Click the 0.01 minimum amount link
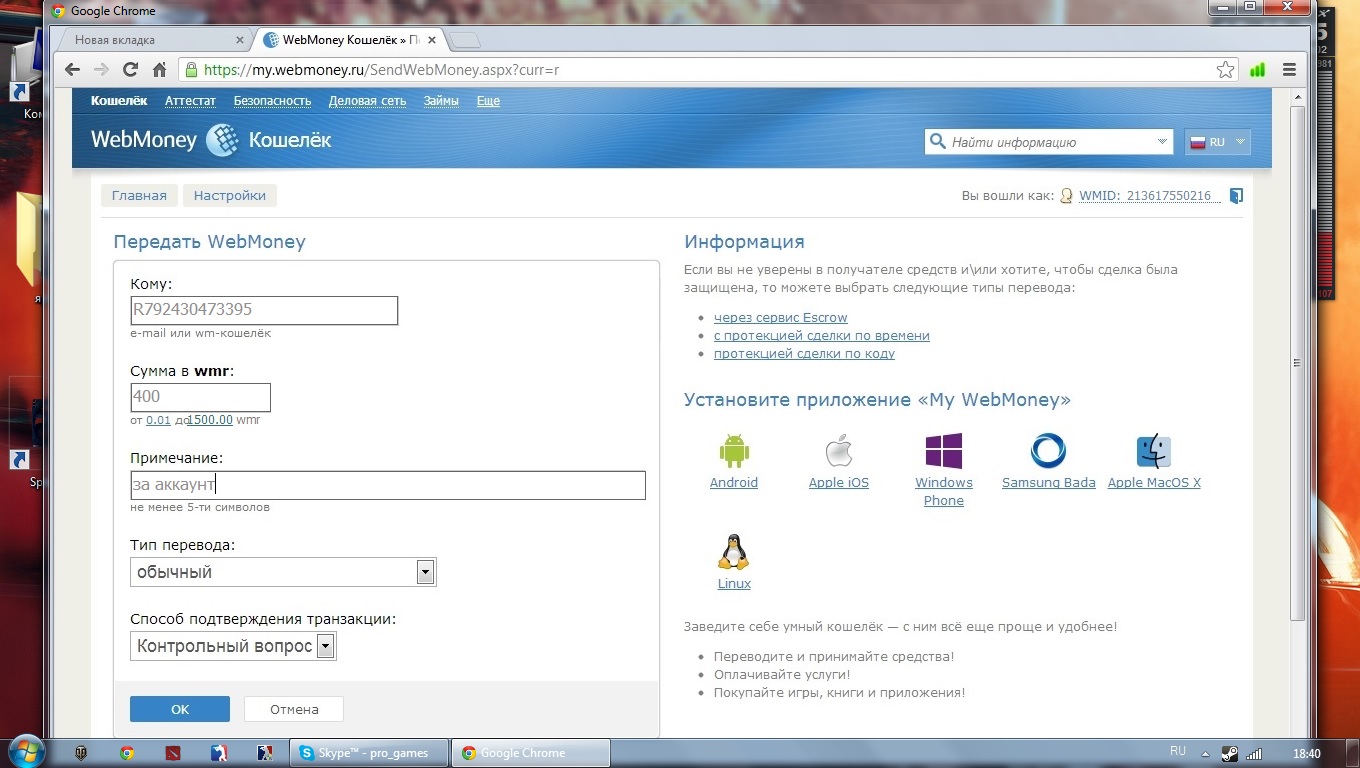This screenshot has height=768, width=1360. (158, 420)
